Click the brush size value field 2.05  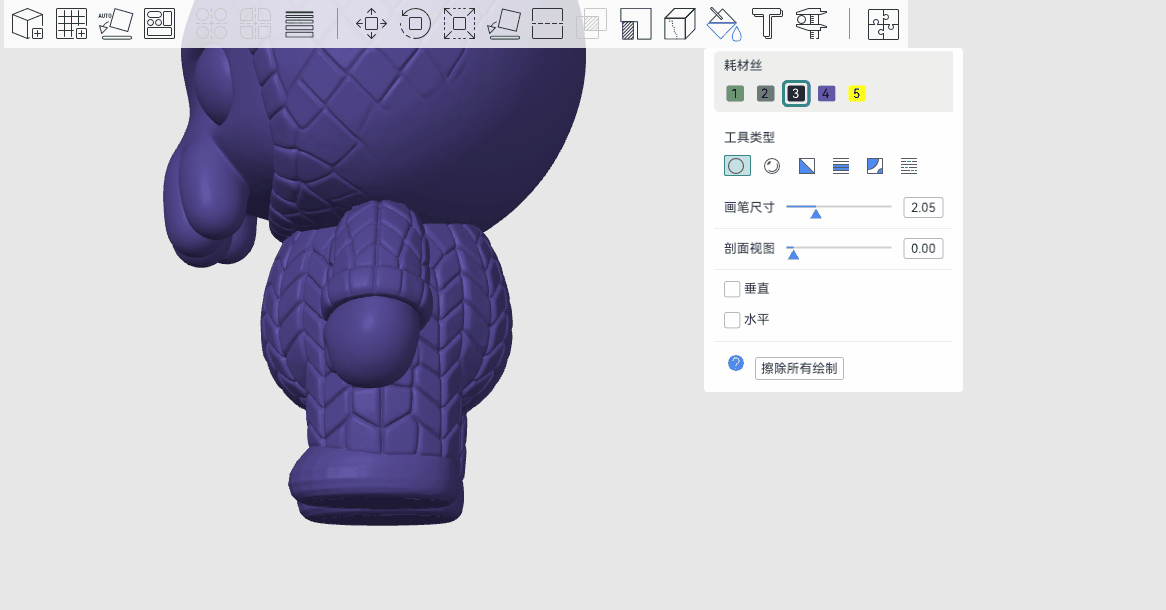click(923, 208)
